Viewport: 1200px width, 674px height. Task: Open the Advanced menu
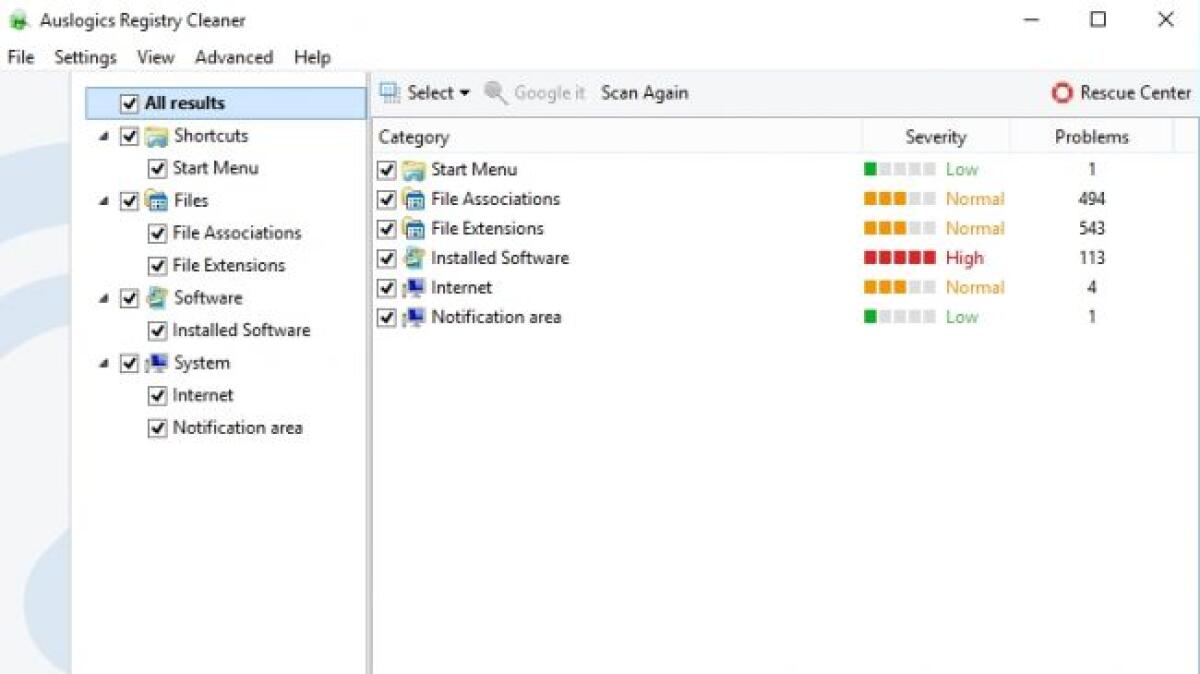coord(233,57)
